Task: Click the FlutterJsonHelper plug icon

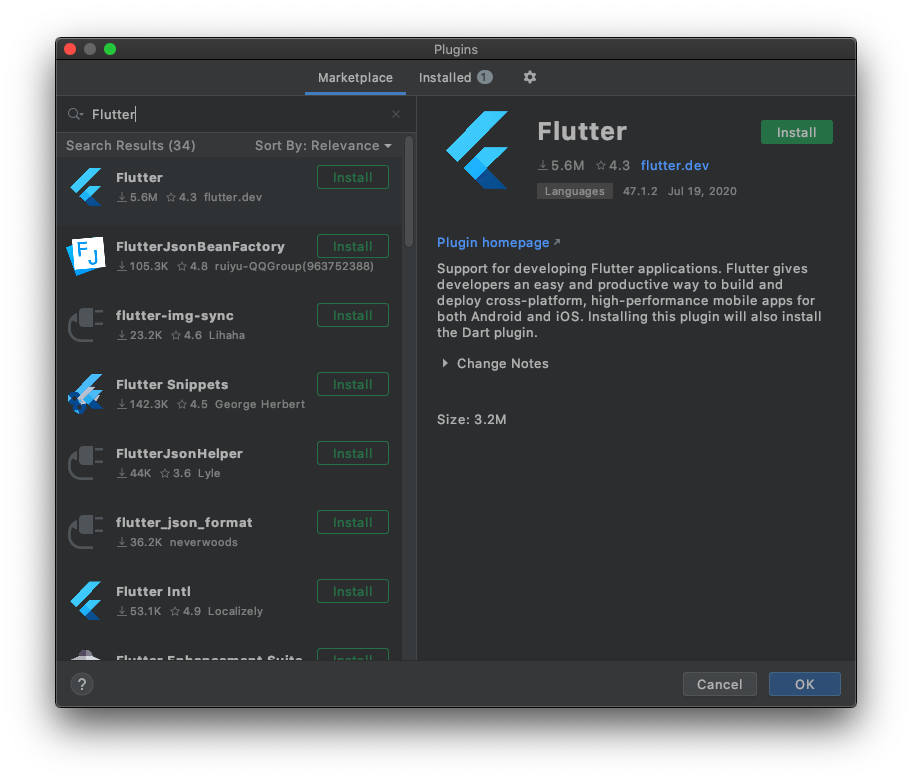Action: [x=86, y=462]
